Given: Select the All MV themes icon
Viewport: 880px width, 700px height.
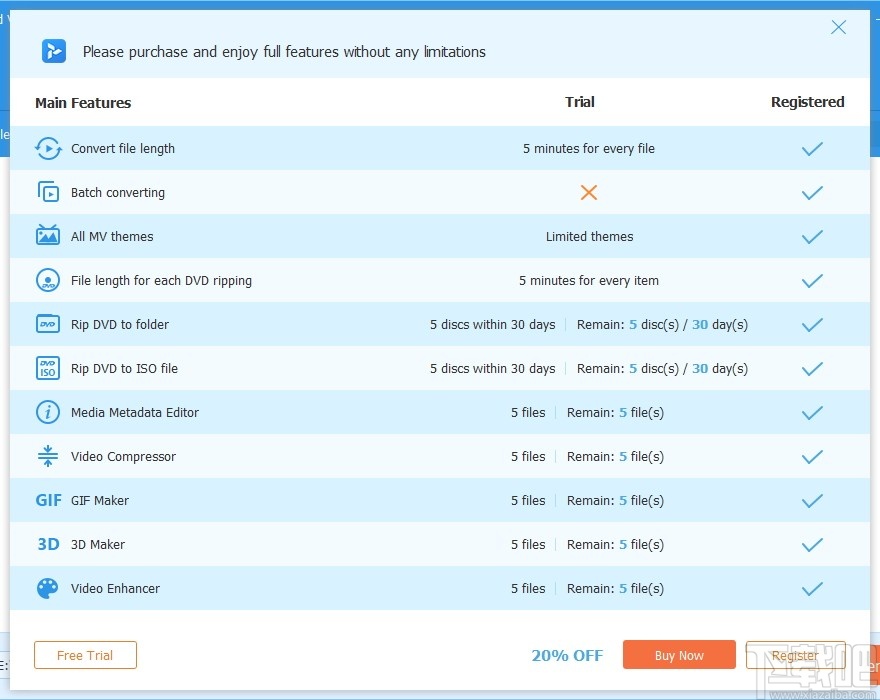Looking at the screenshot, I should point(48,236).
